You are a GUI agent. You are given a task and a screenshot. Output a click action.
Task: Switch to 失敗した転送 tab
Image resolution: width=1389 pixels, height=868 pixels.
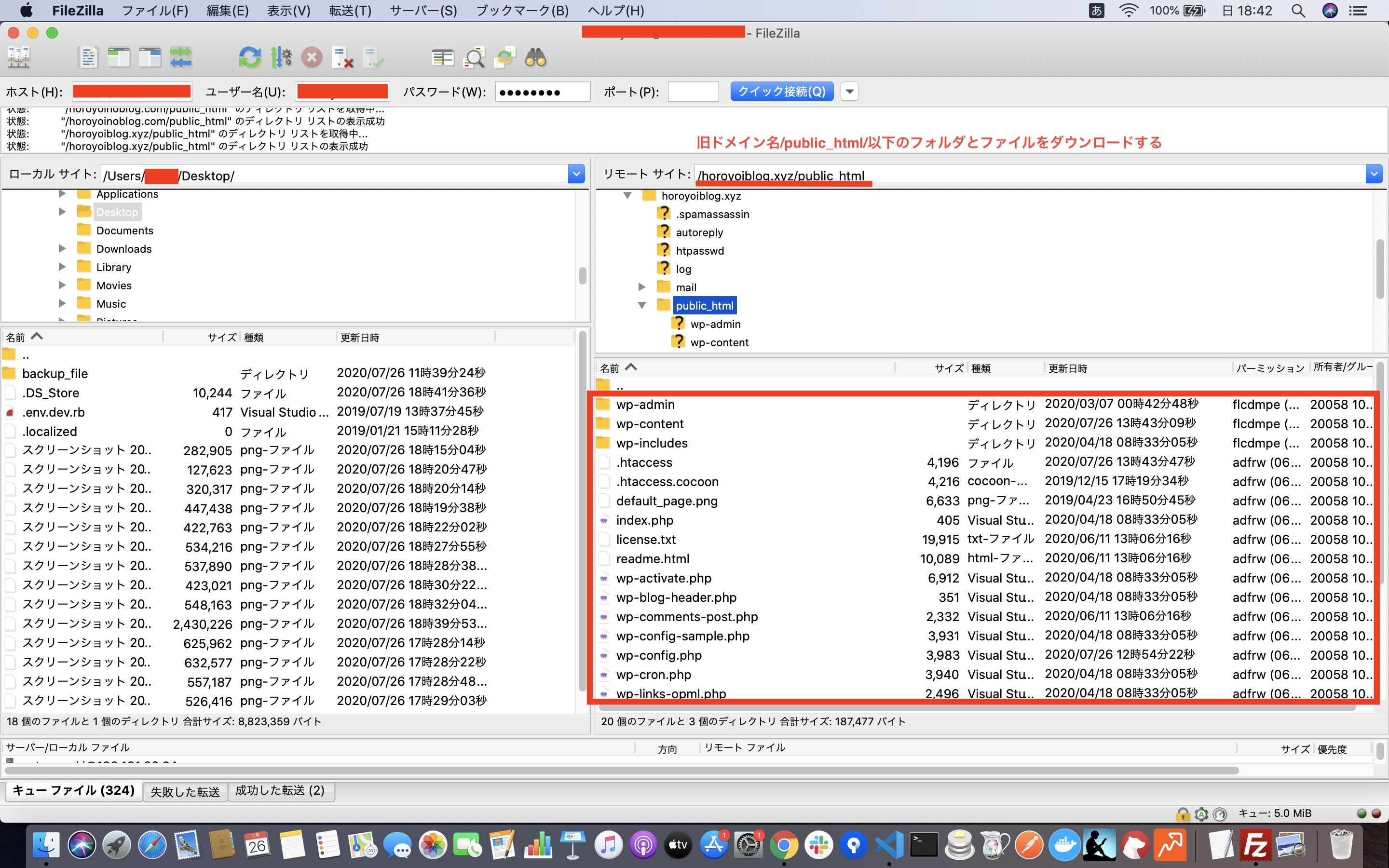pos(185,792)
